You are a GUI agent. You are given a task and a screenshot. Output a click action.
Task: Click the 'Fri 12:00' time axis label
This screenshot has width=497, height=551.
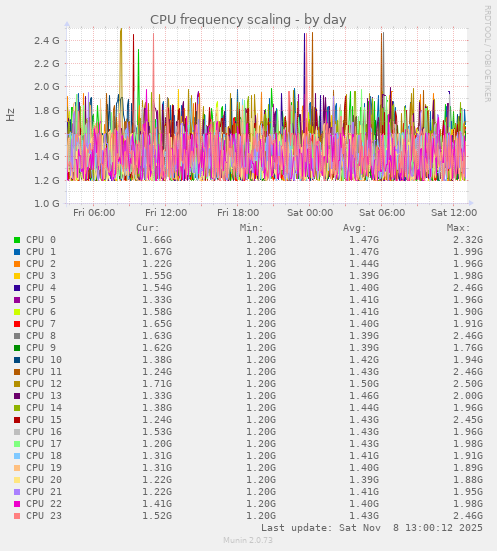[166, 213]
